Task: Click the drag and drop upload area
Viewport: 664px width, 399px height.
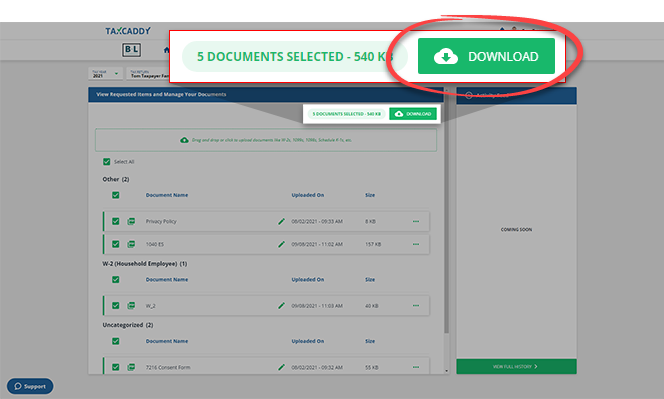Action: [x=266, y=140]
